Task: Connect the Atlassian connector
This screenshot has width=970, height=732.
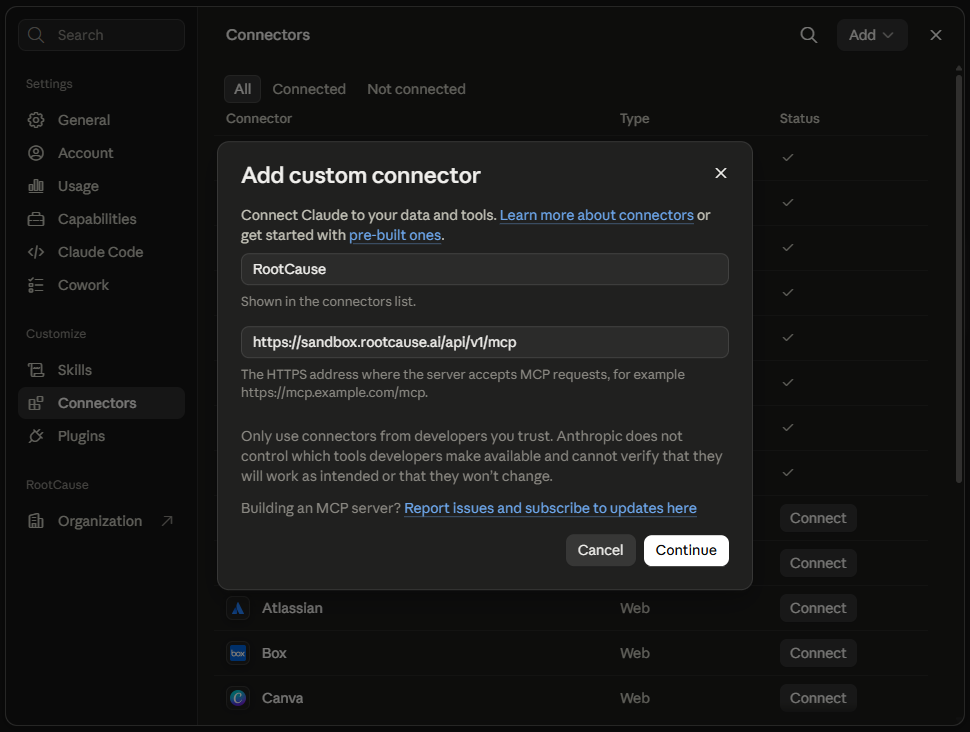Action: (x=818, y=608)
